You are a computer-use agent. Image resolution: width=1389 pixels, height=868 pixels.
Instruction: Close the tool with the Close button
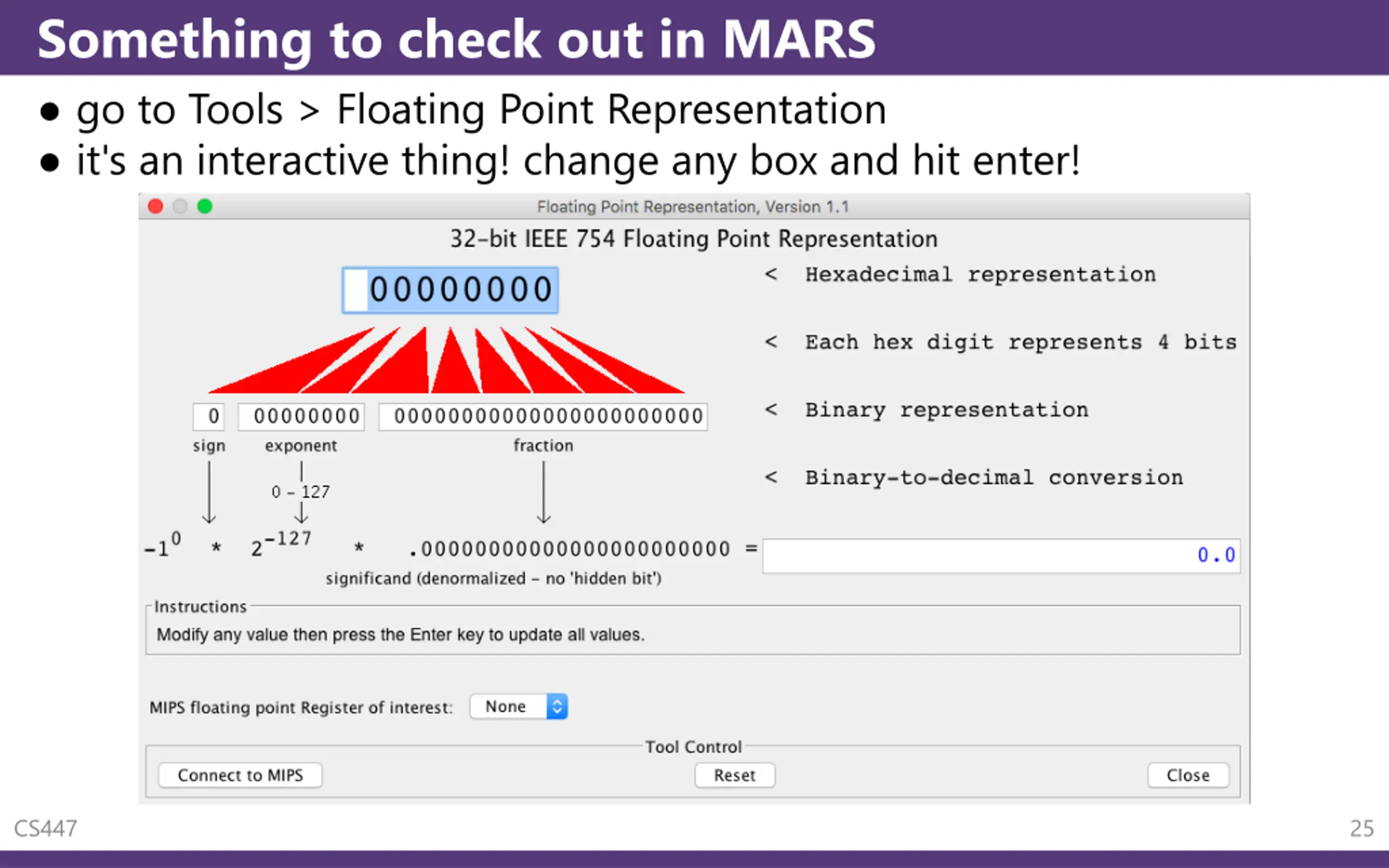(1188, 775)
